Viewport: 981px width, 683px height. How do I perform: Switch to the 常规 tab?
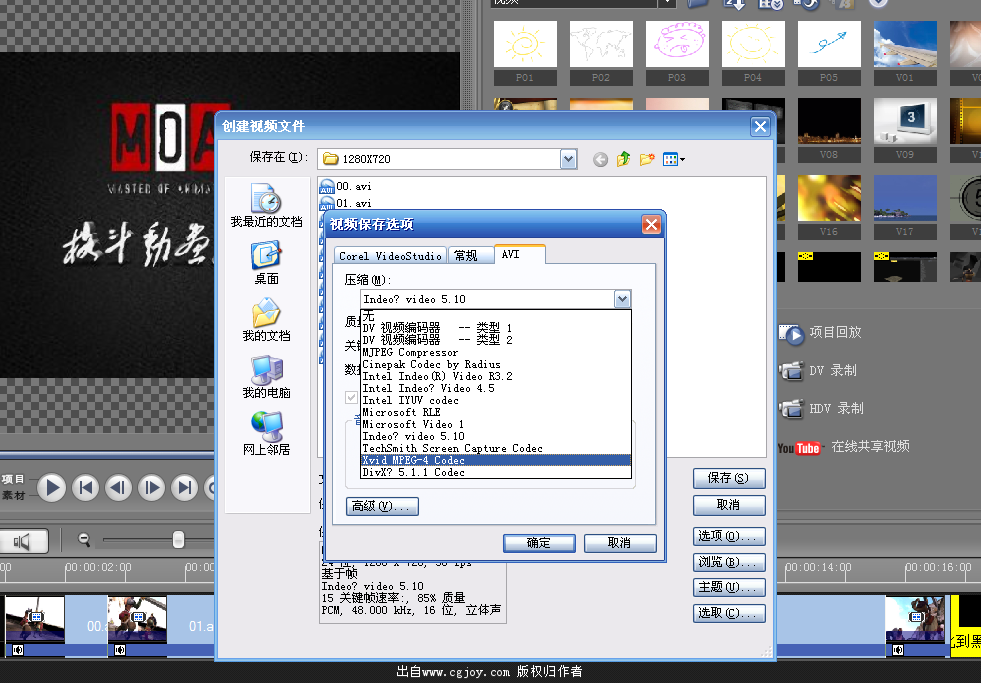(x=470, y=256)
